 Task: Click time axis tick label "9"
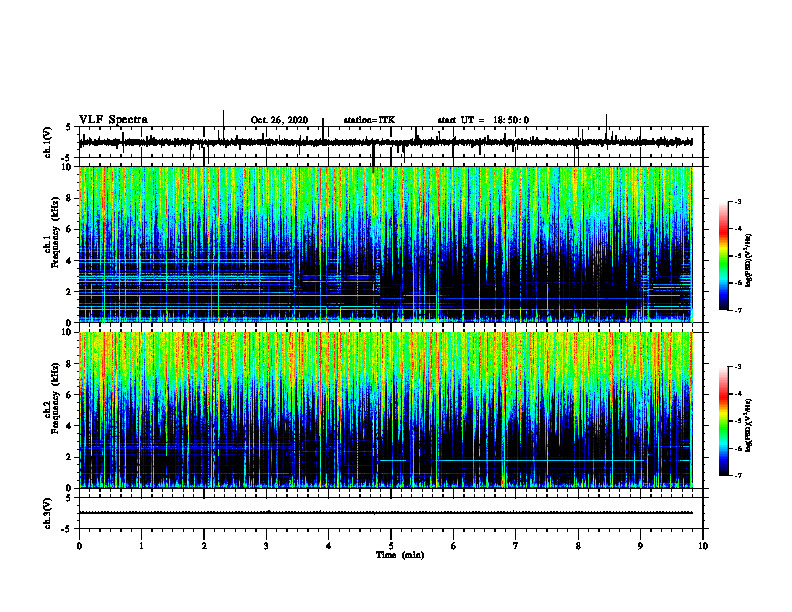640,546
